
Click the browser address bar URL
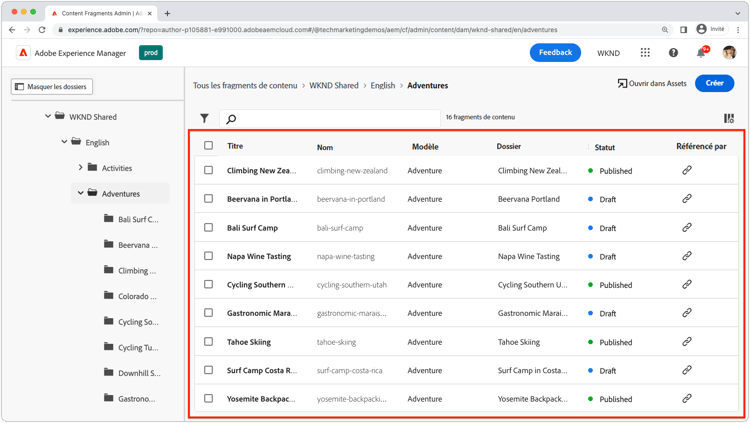pos(312,30)
